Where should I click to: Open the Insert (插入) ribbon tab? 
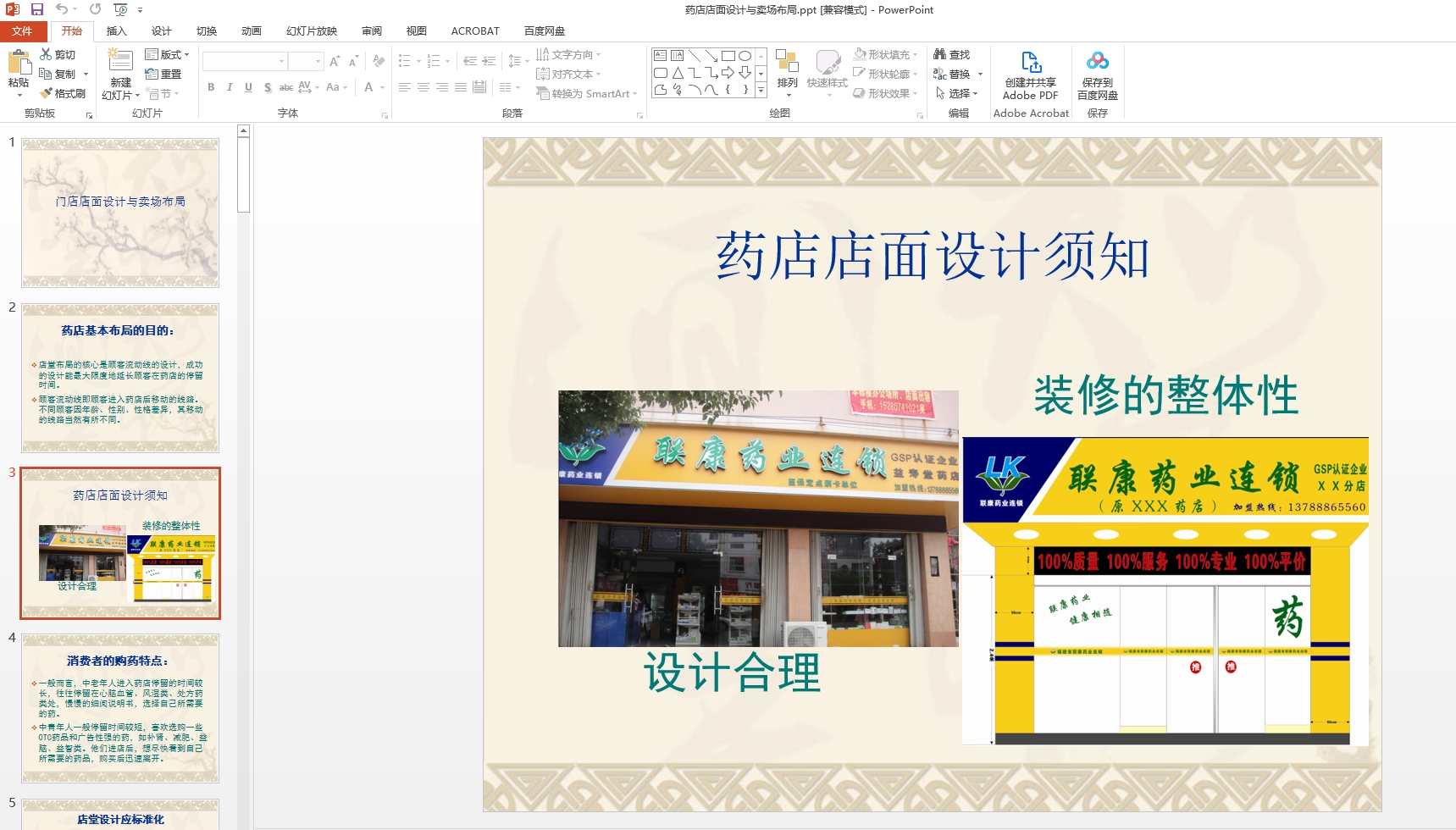[116, 31]
